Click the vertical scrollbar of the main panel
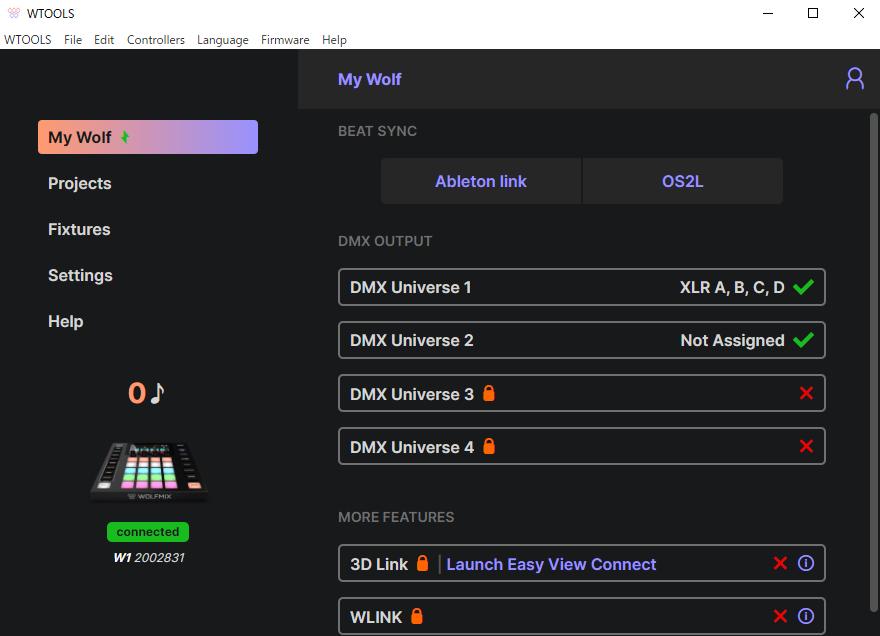Viewport: 880px width, 636px height. (x=873, y=362)
